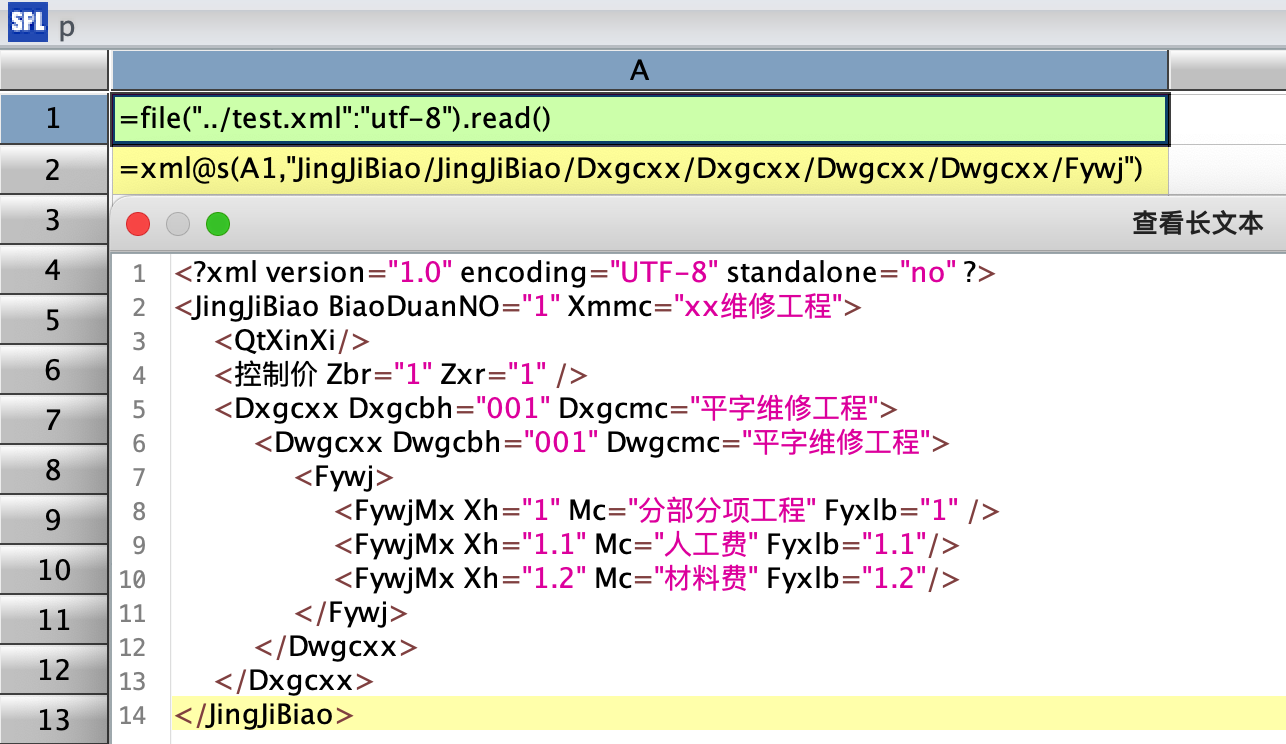Image resolution: width=1286 pixels, height=744 pixels.
Task: Close the long text viewer window
Action: click(138, 224)
